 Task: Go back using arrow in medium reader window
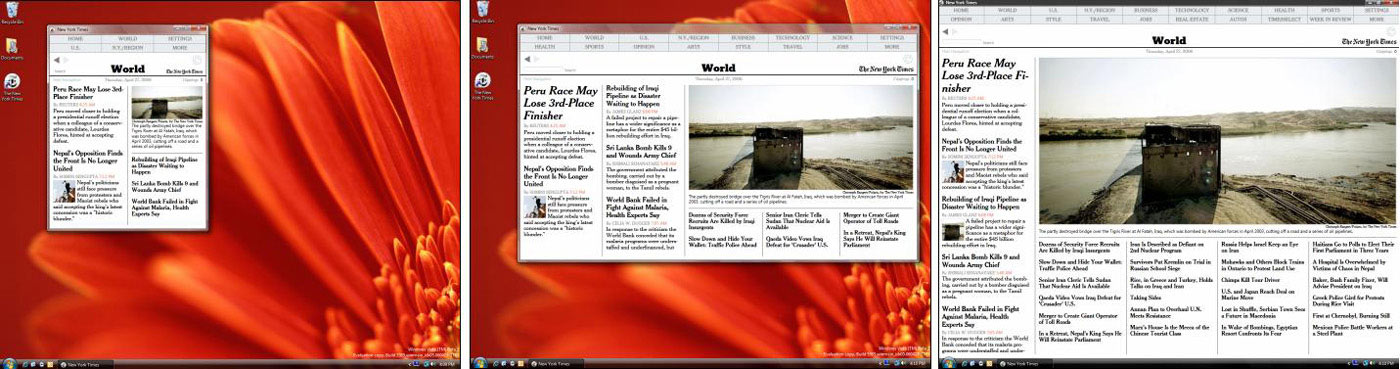tap(527, 59)
